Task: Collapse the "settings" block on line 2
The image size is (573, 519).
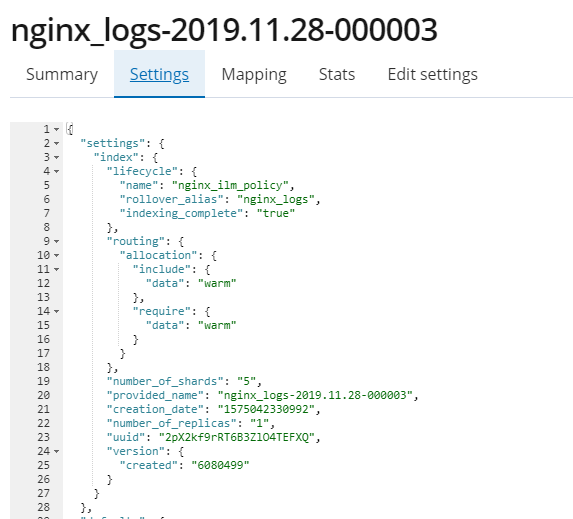Action: tap(57, 143)
